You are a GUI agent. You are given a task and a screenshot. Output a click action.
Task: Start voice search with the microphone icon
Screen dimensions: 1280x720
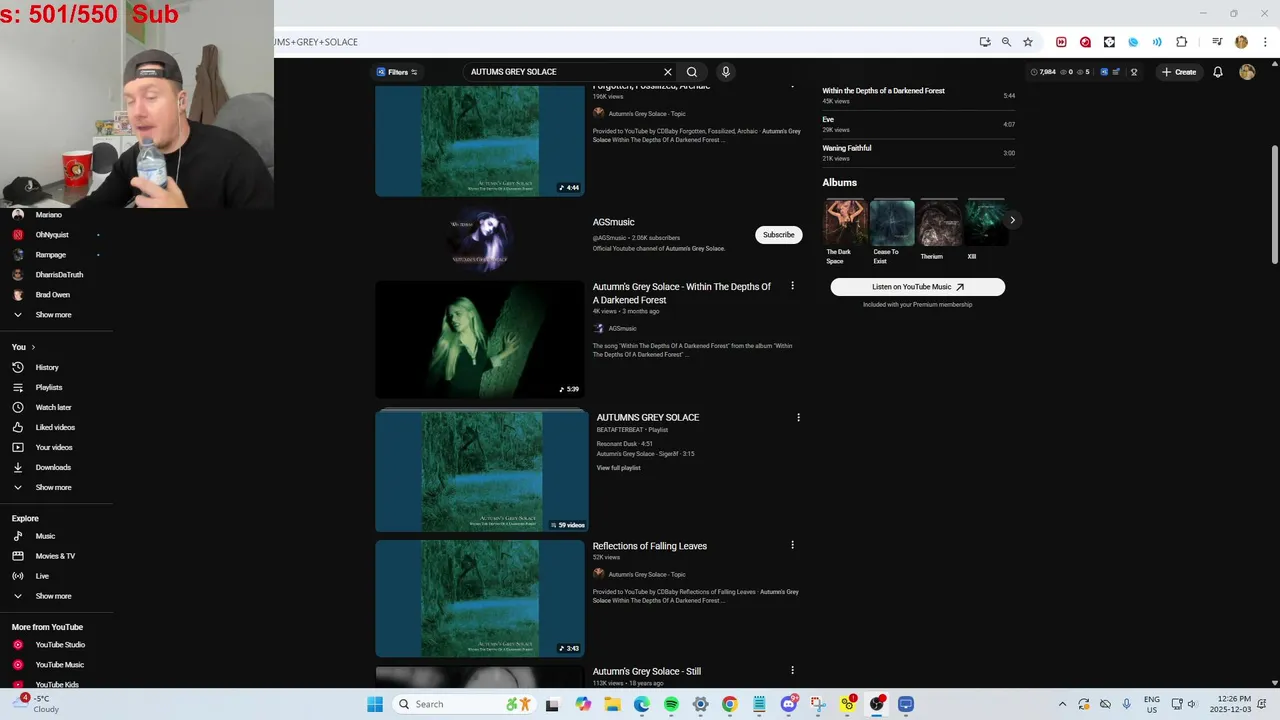pyautogui.click(x=726, y=72)
